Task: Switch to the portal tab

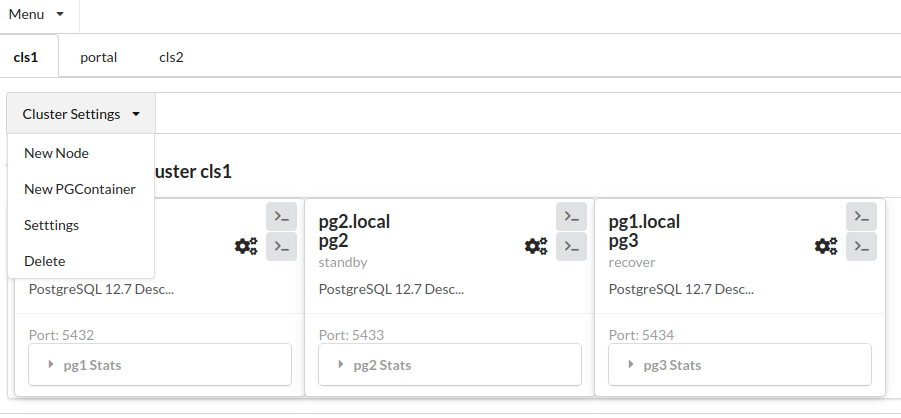Action: (99, 57)
